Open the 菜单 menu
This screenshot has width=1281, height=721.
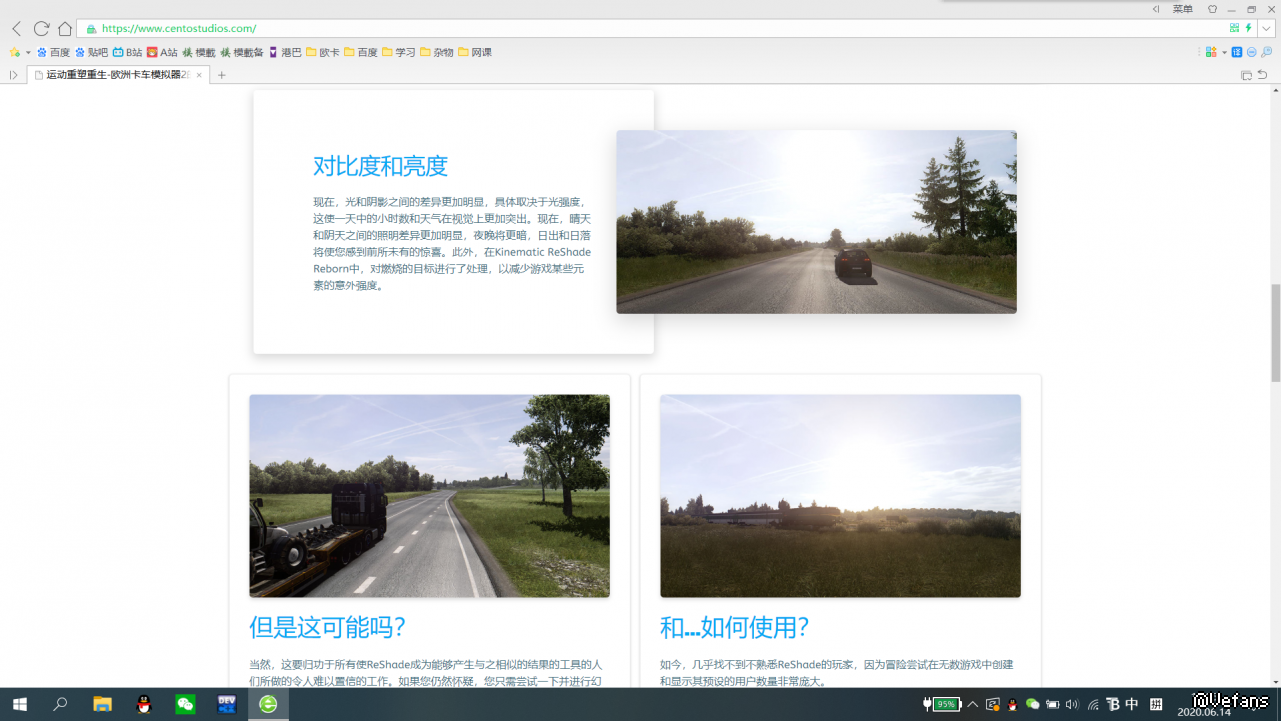click(x=1182, y=9)
